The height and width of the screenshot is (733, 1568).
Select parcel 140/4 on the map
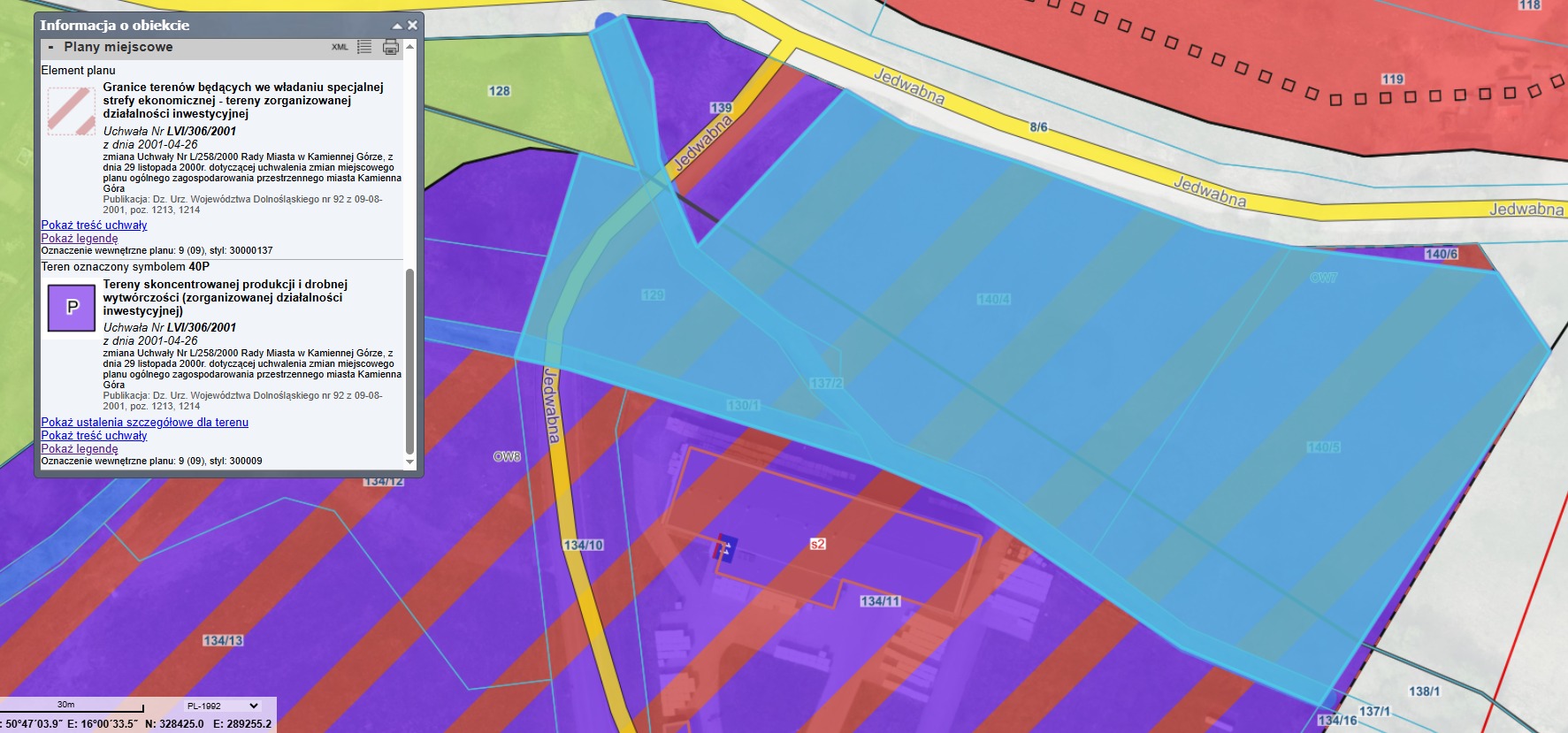pyautogui.click(x=993, y=300)
